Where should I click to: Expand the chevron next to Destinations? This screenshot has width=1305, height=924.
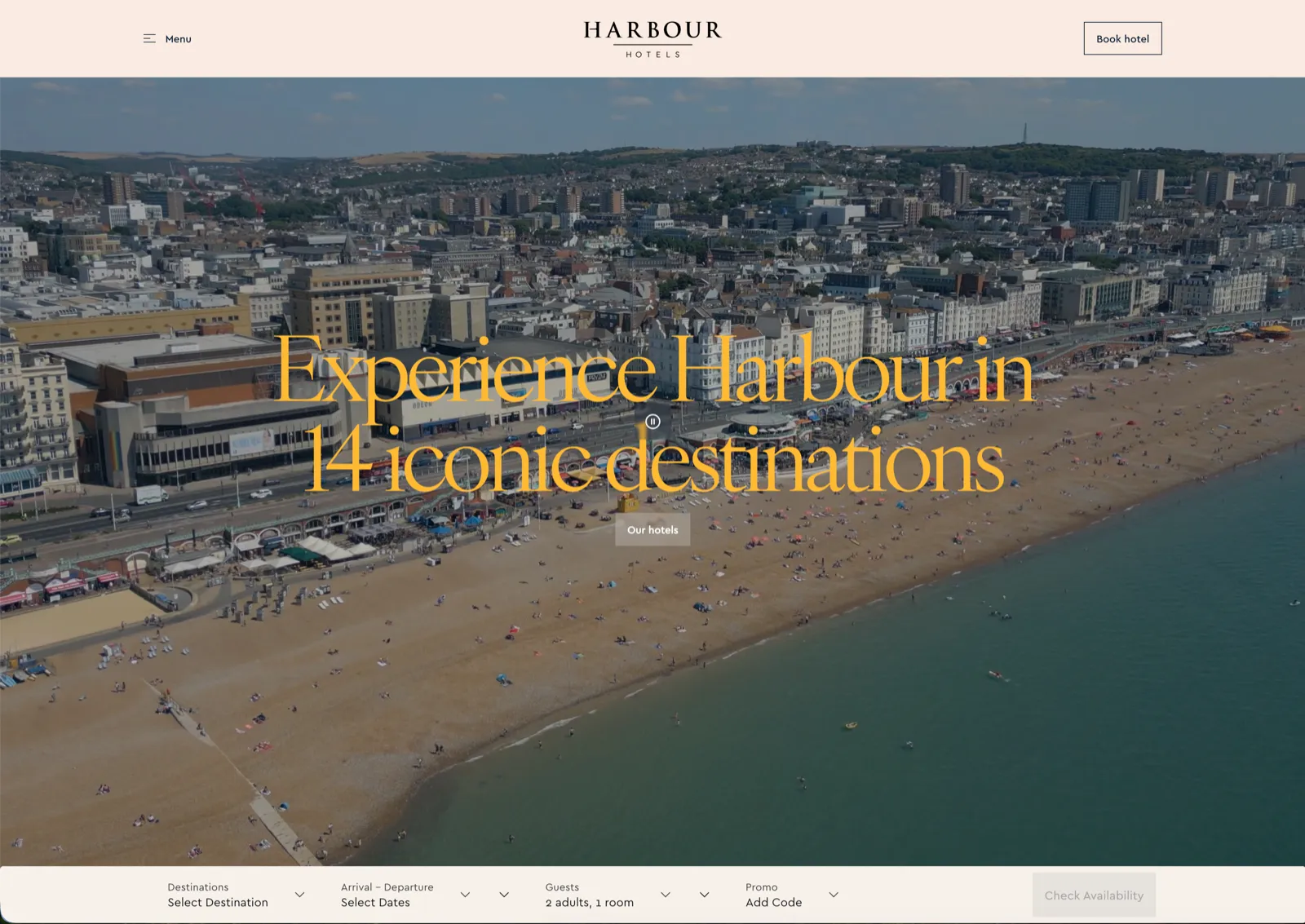coord(299,894)
